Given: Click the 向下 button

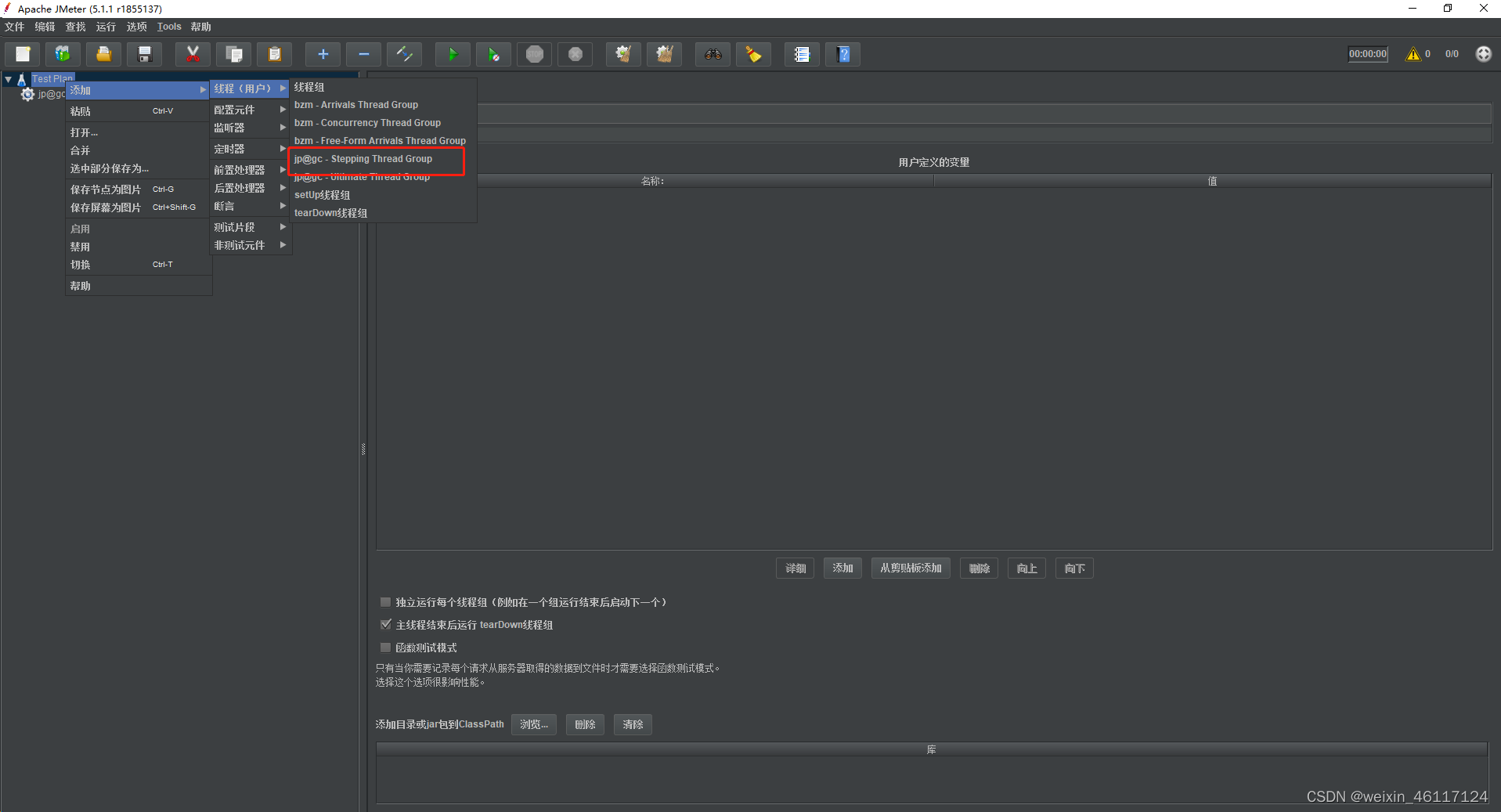Looking at the screenshot, I should pyautogui.click(x=1074, y=568).
